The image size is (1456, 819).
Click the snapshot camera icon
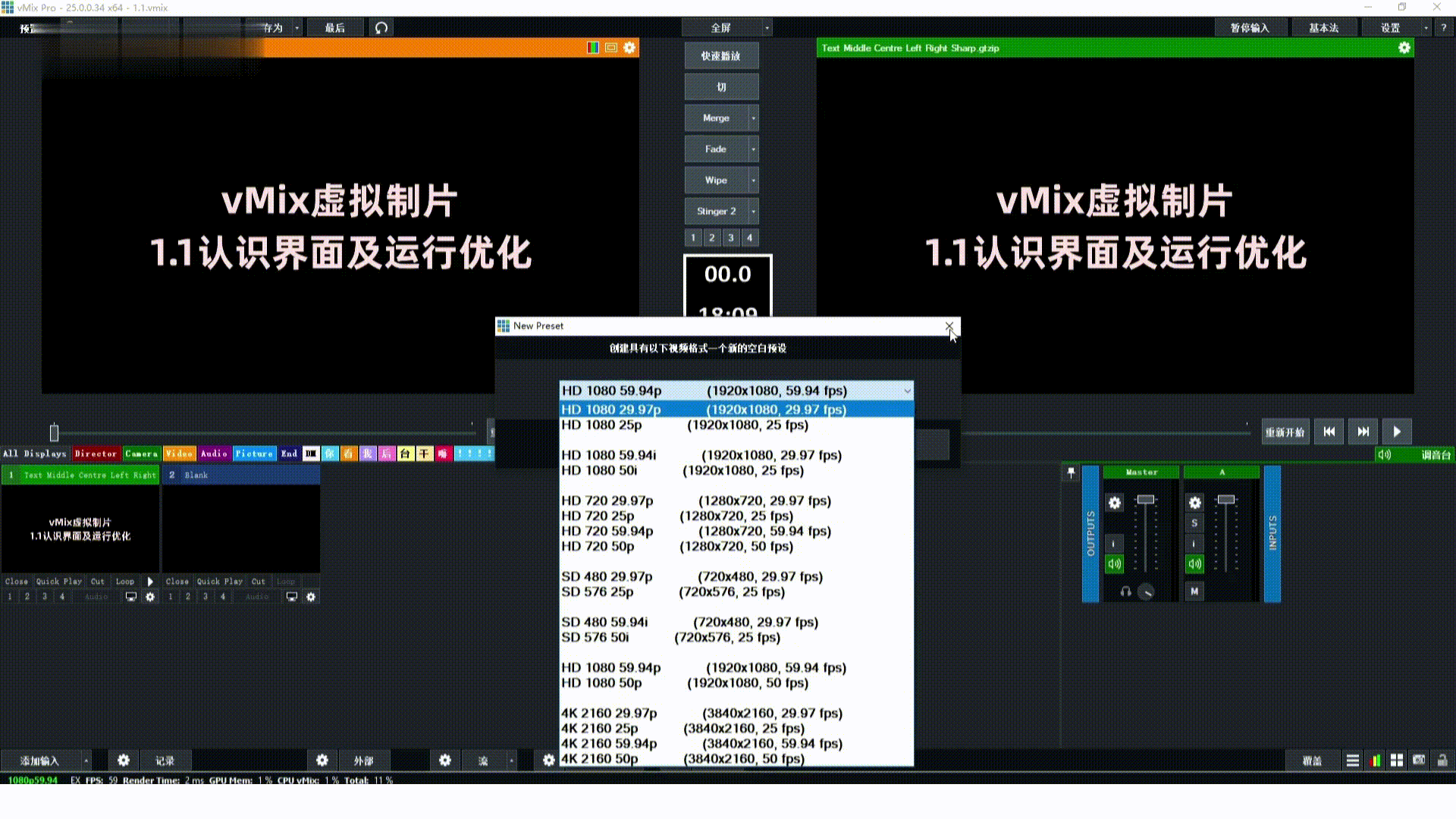point(1419,761)
